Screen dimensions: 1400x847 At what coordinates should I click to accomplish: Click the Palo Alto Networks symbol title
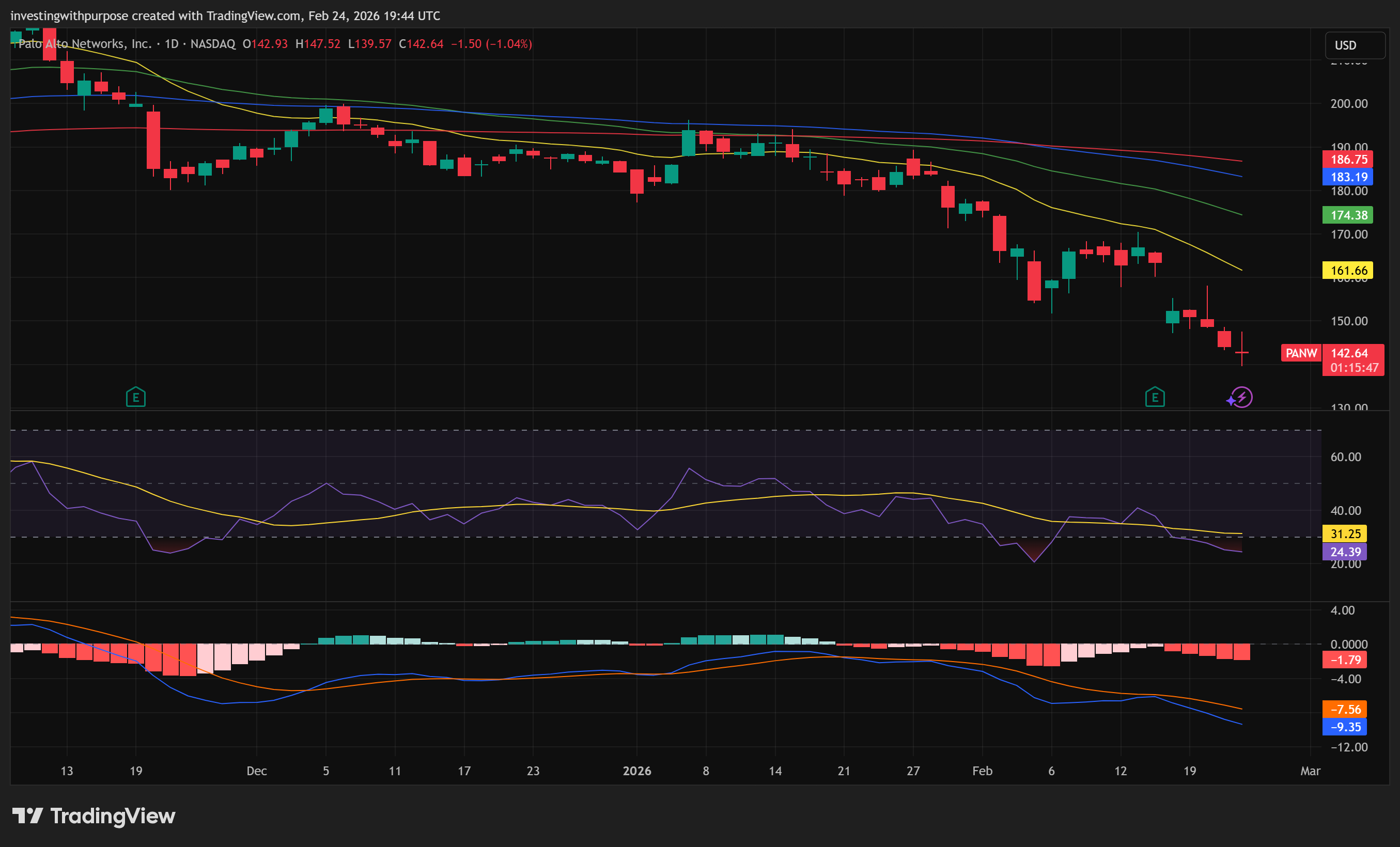85,44
